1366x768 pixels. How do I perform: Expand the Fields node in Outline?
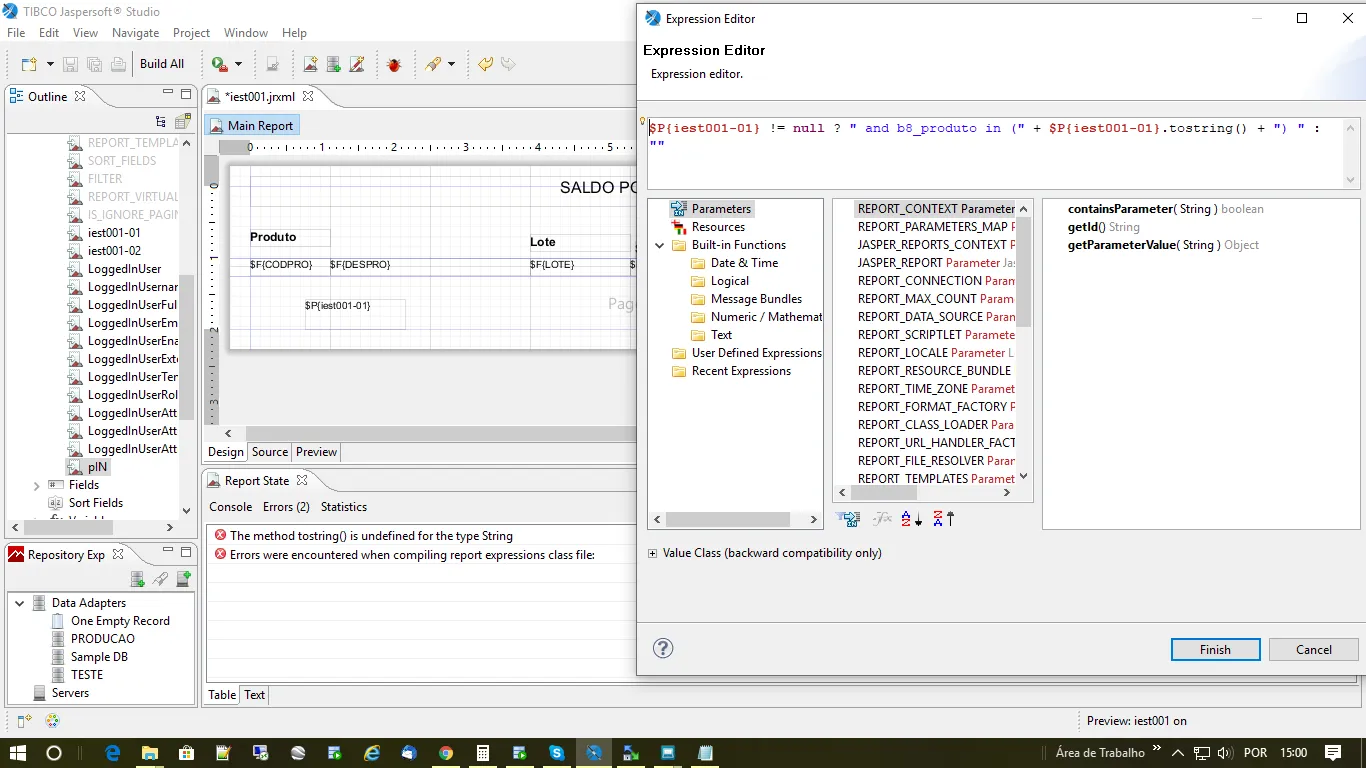(37, 485)
